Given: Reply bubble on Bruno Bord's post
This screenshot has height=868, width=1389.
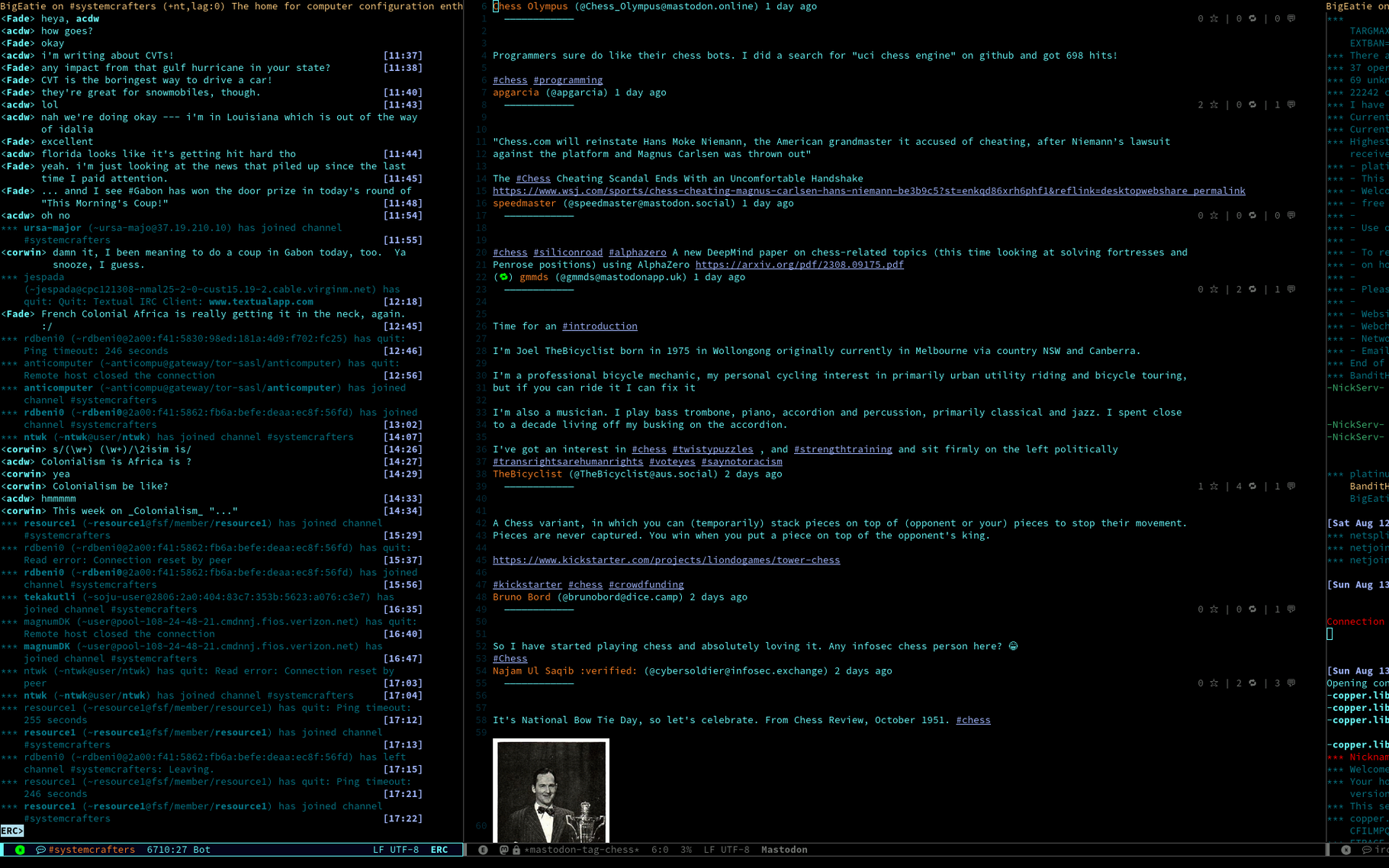Looking at the screenshot, I should [x=1291, y=609].
